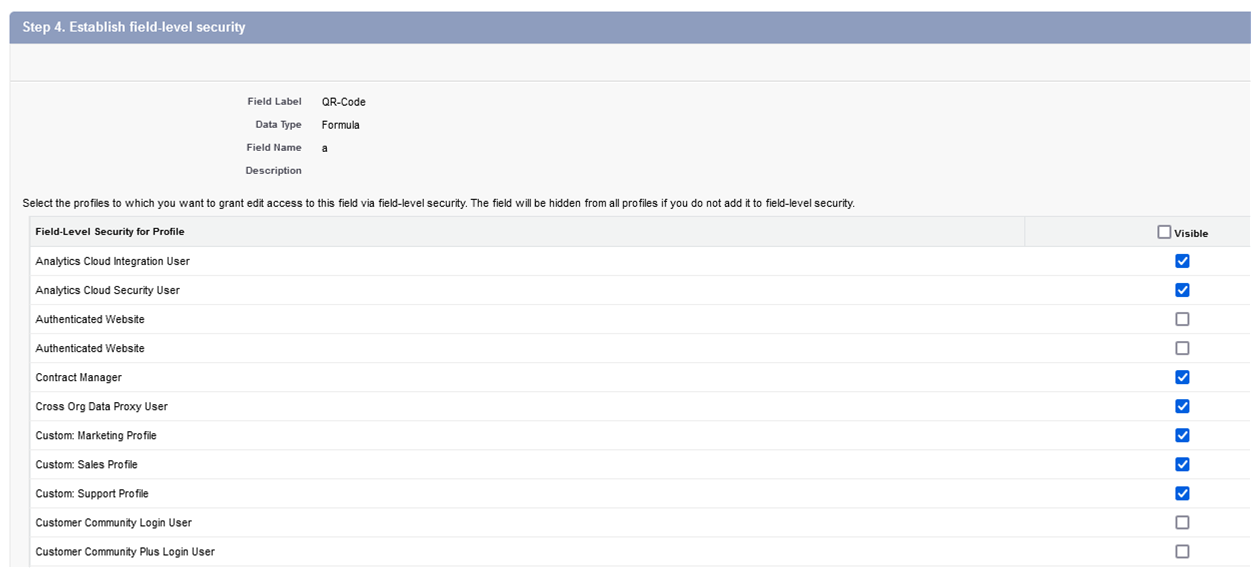
Task: Uncheck Visible for Contract Manager profile
Action: click(x=1183, y=377)
